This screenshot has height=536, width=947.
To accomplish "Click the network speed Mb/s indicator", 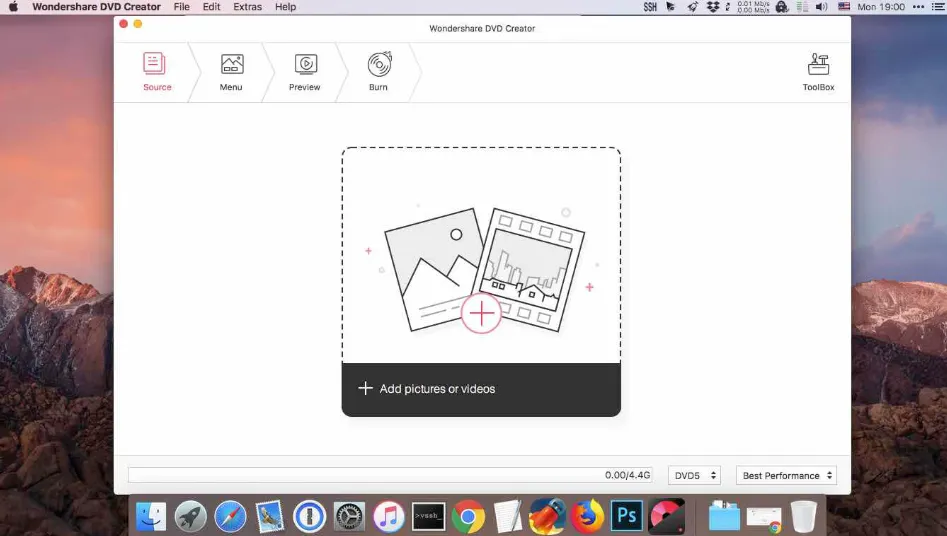I will [x=753, y=7].
